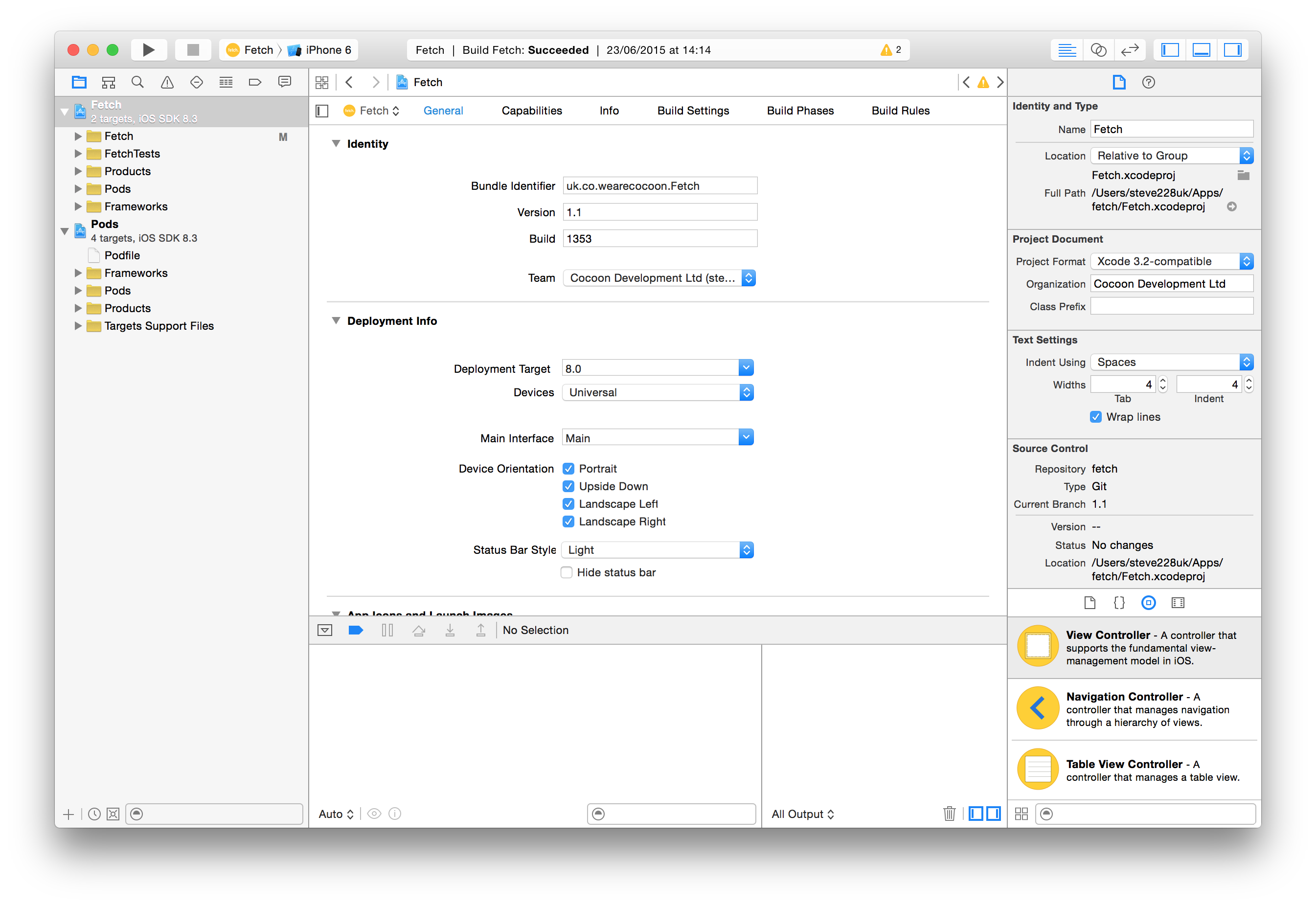Click the Bundle Identifier text field

[659, 185]
